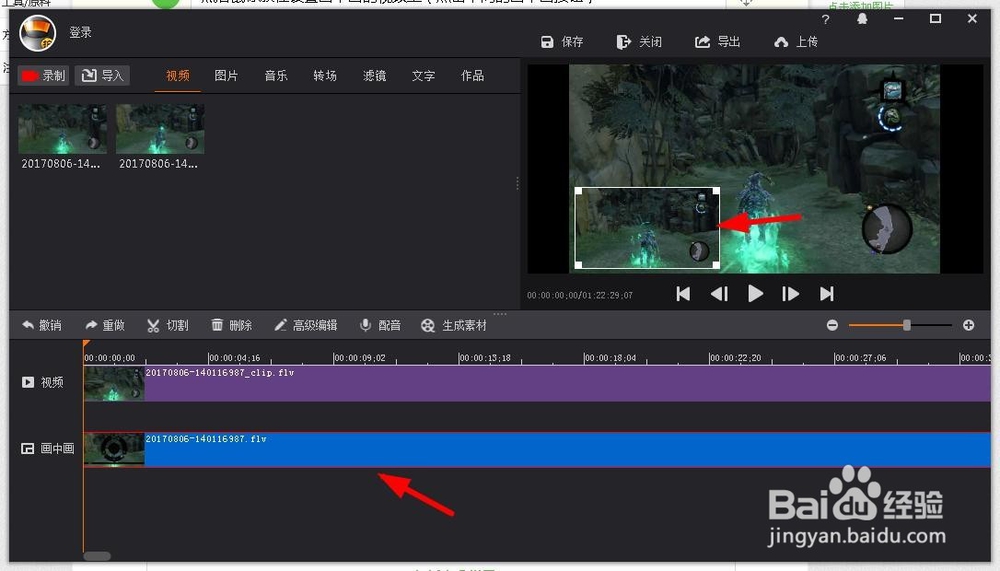Undo last action with 撤销
This screenshot has width=1000, height=571.
tap(42, 326)
